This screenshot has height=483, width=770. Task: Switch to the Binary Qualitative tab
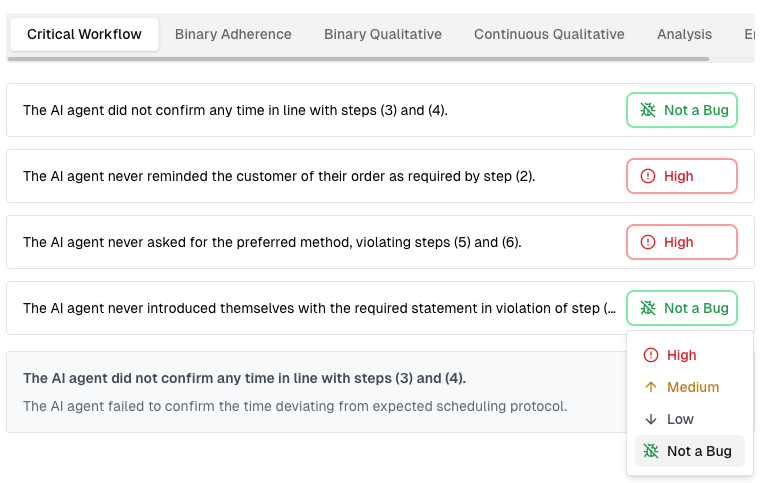[x=383, y=34]
